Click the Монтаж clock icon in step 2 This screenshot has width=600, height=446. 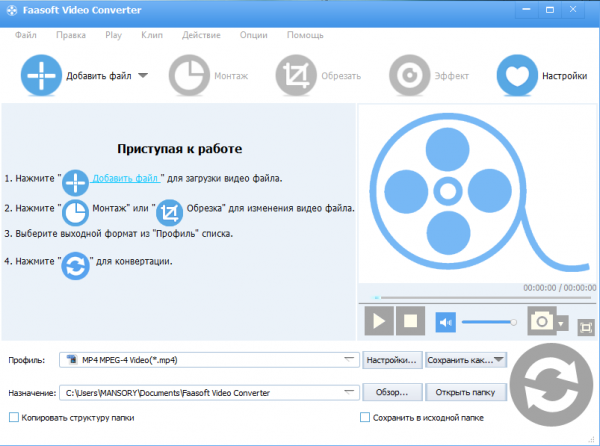75,213
